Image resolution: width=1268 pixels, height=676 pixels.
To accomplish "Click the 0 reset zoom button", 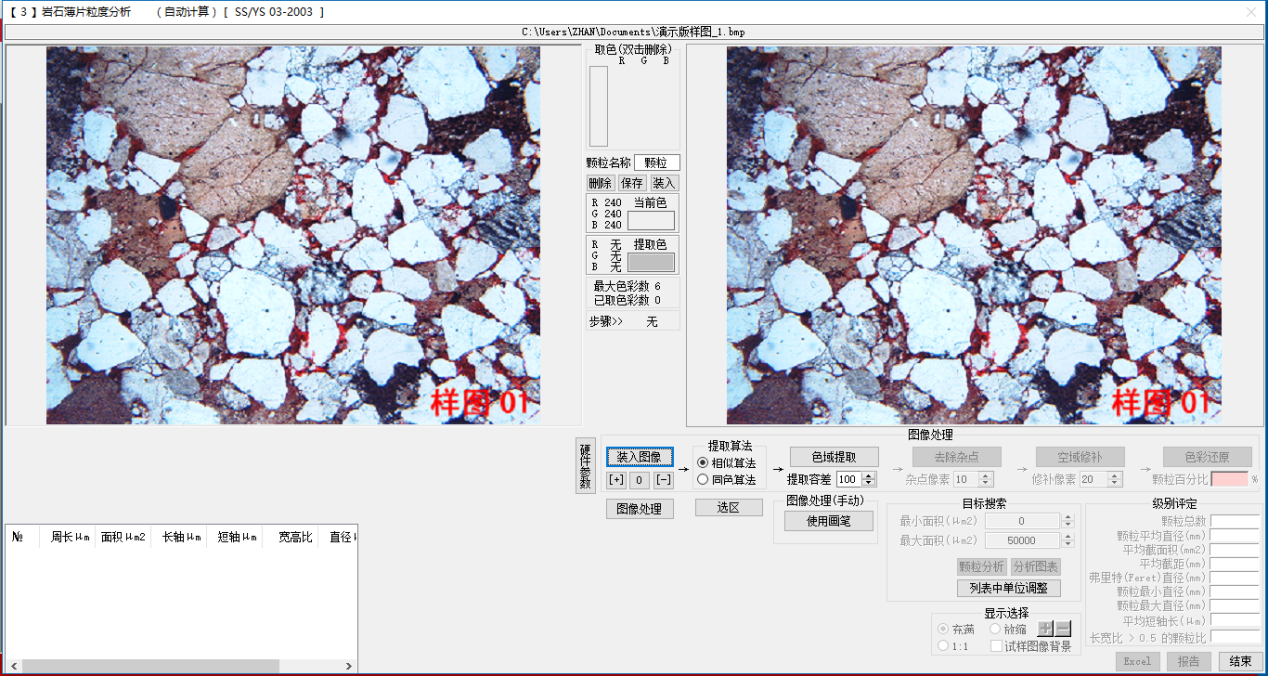I will coord(640,480).
